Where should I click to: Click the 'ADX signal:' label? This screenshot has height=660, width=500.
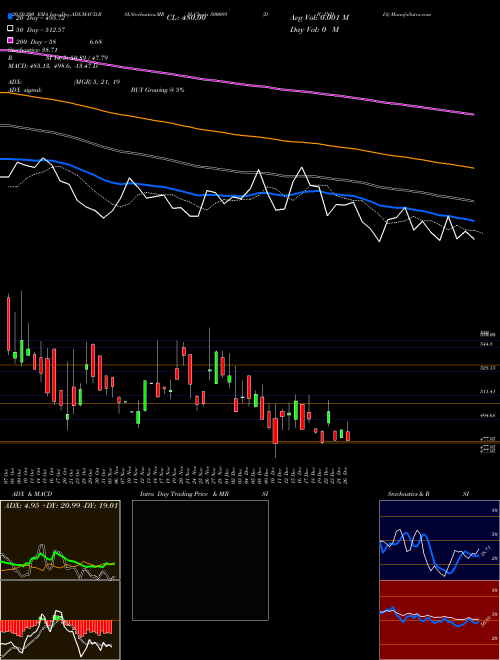25,90
